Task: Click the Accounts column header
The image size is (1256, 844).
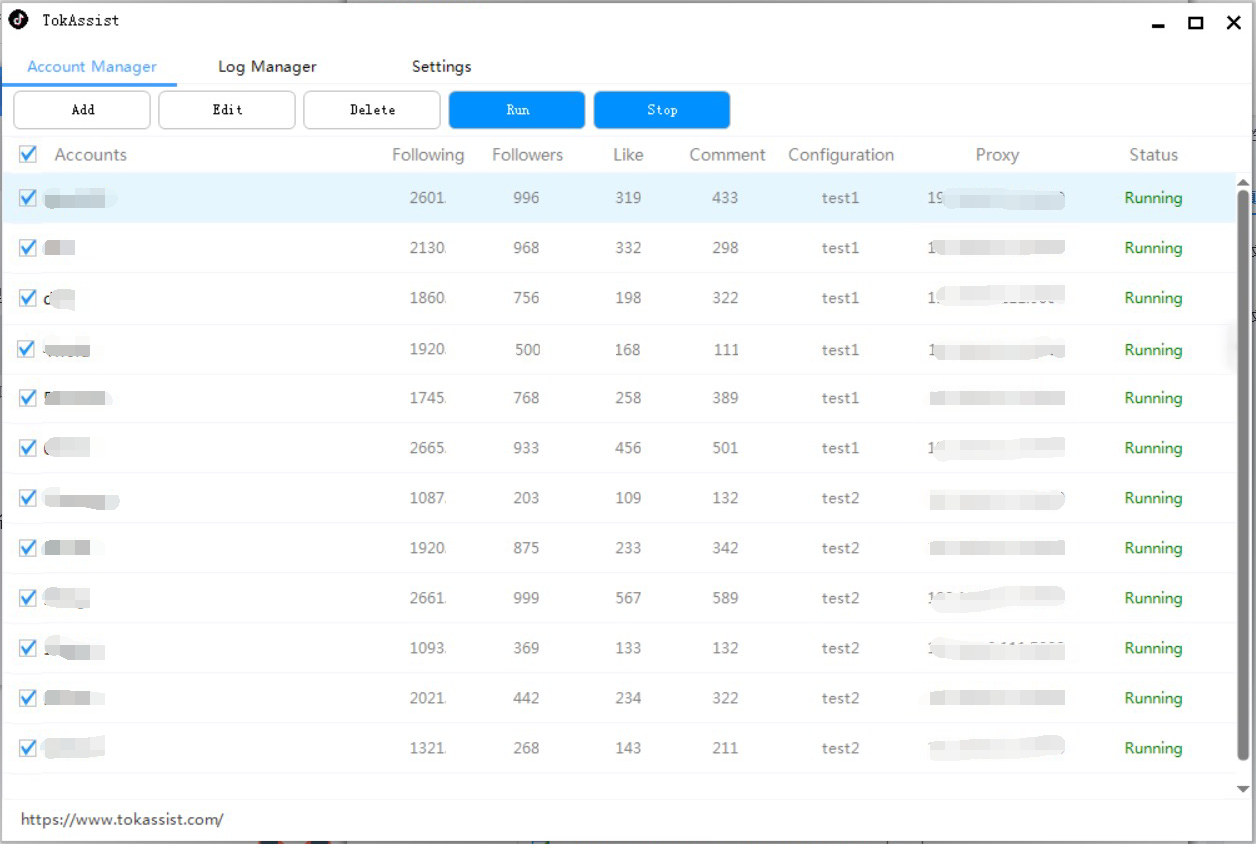Action: pyautogui.click(x=90, y=155)
